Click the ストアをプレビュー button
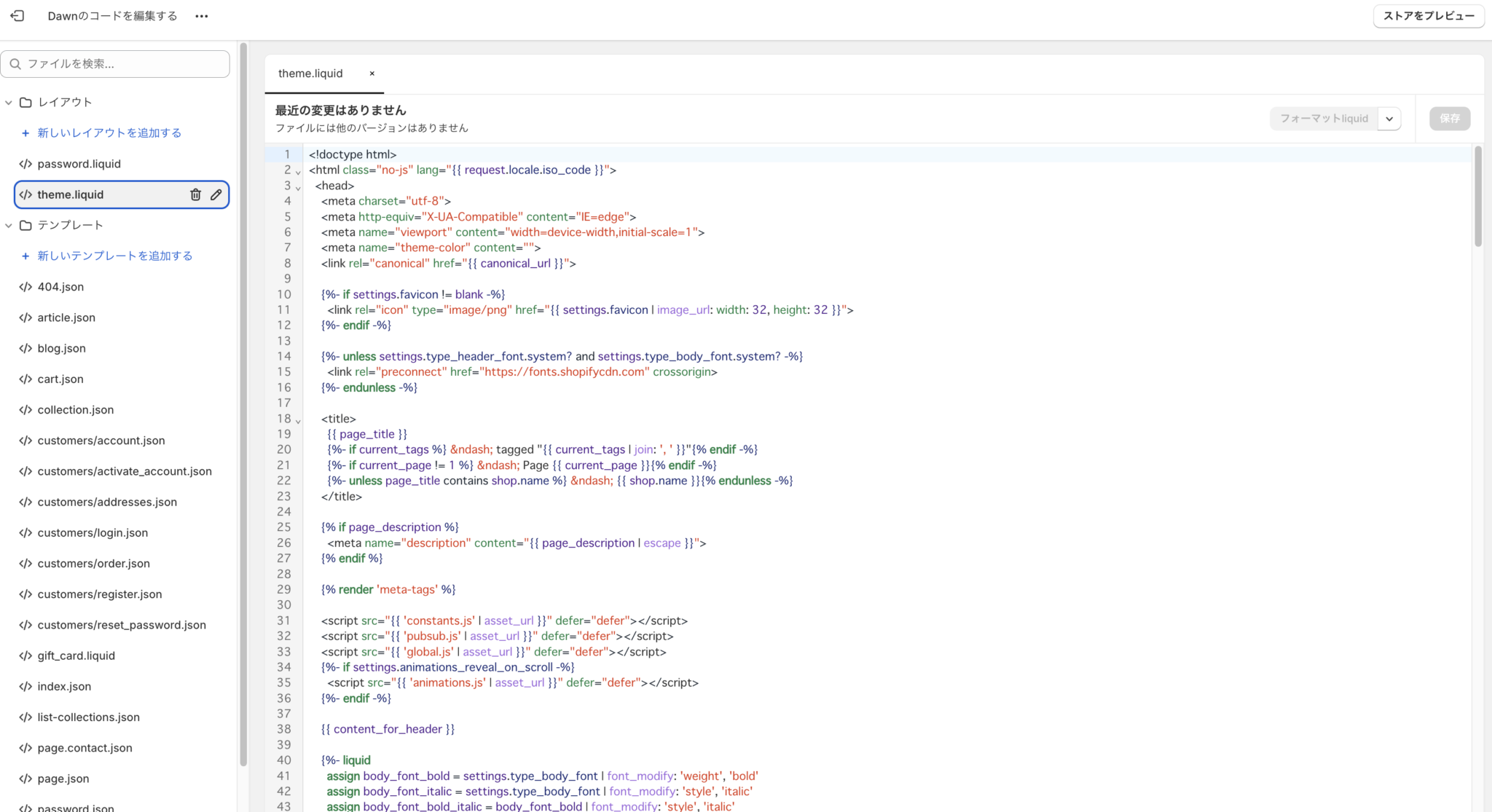This screenshot has width=1492, height=812. (x=1428, y=16)
